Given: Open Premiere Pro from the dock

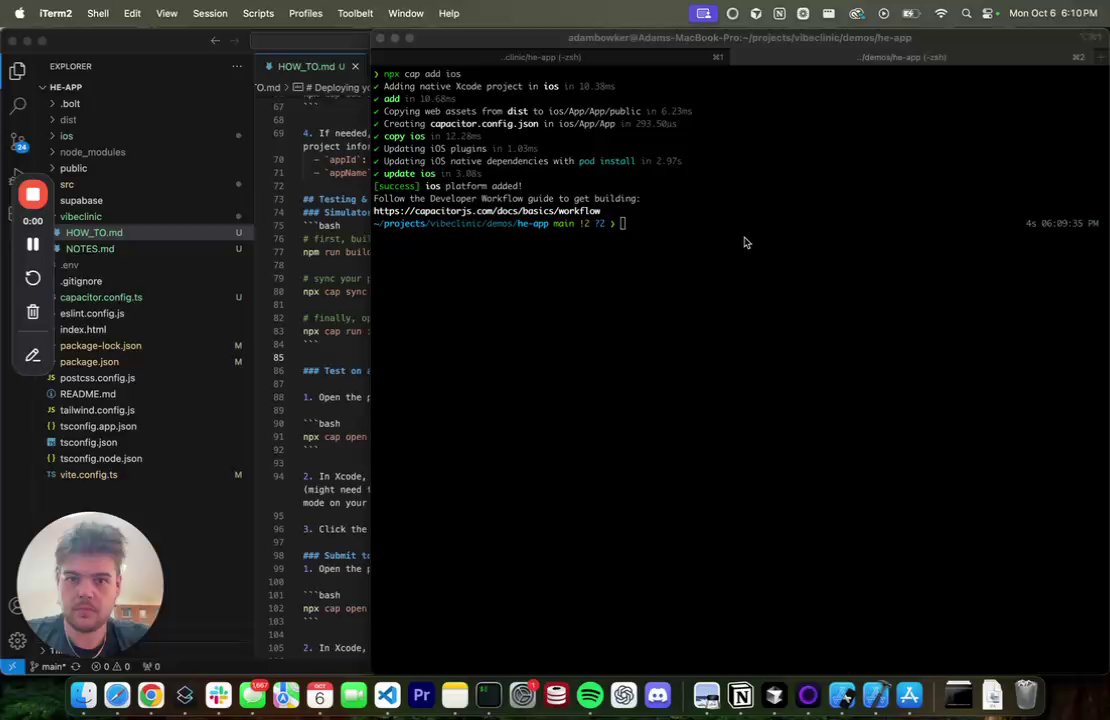Looking at the screenshot, I should [x=421, y=695].
